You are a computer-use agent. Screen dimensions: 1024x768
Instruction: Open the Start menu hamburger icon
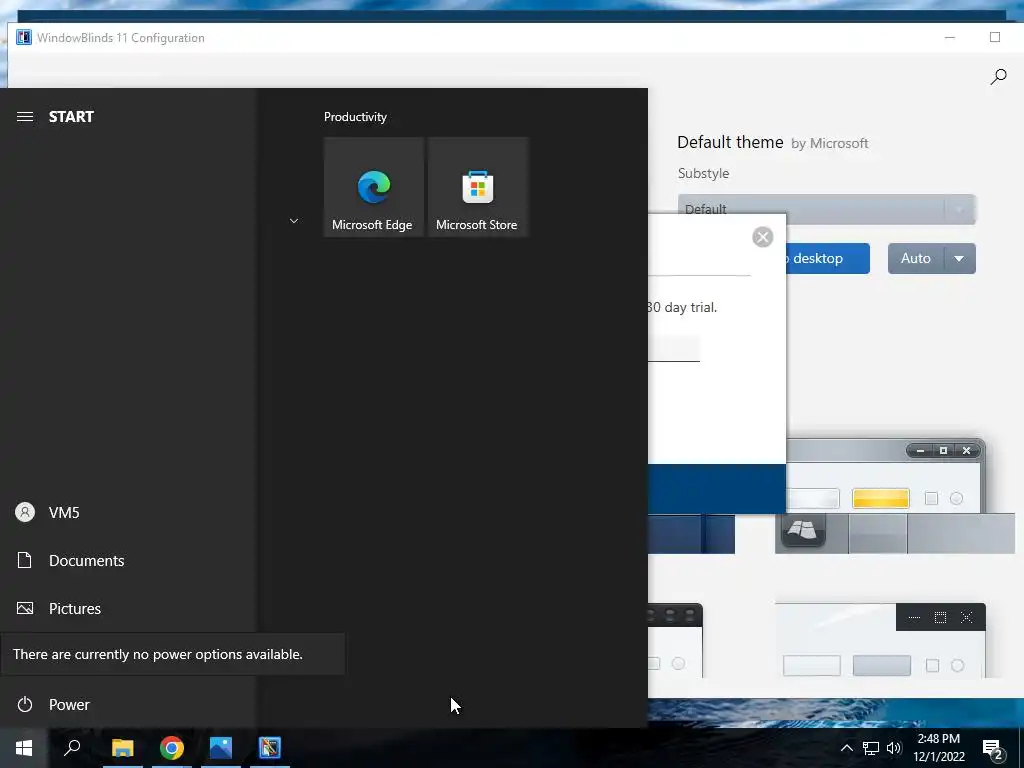pos(25,116)
